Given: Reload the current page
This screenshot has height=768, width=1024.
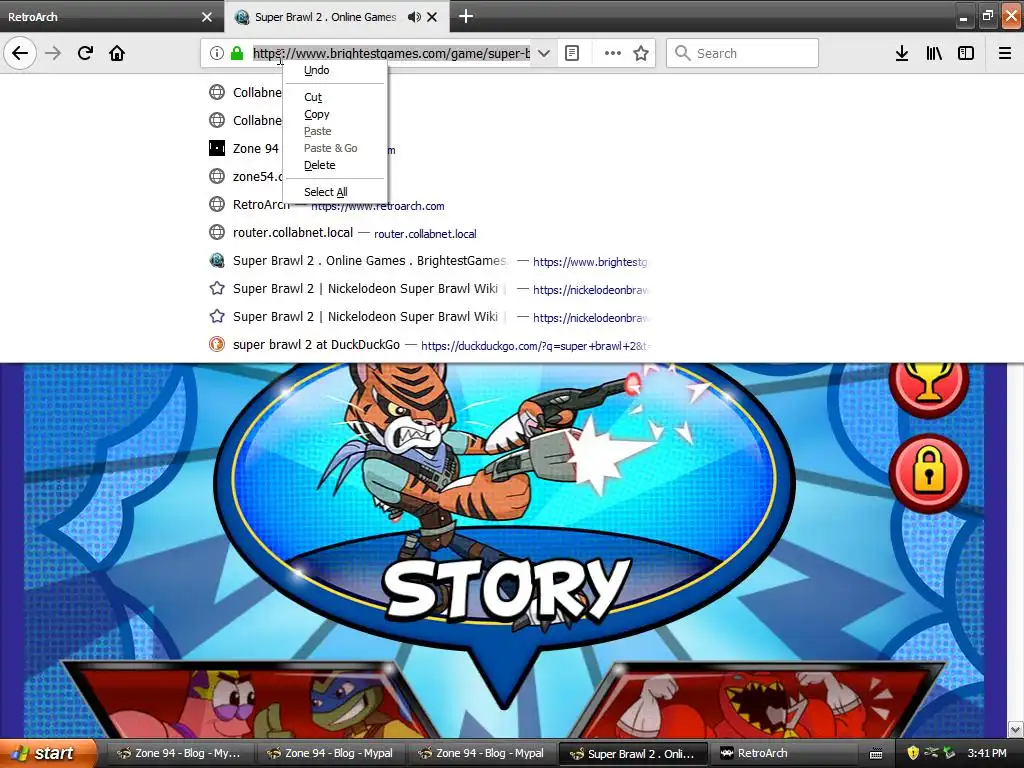Looking at the screenshot, I should click(85, 53).
